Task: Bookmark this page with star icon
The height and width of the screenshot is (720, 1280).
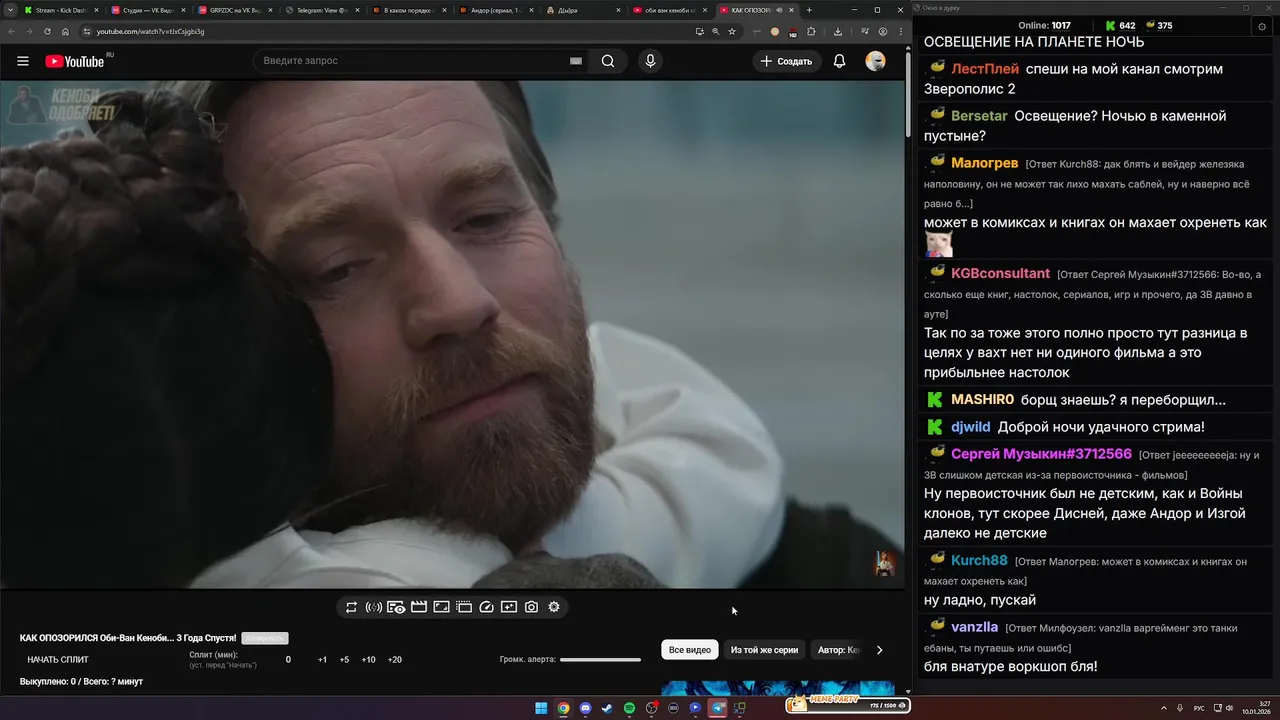Action: point(732,31)
